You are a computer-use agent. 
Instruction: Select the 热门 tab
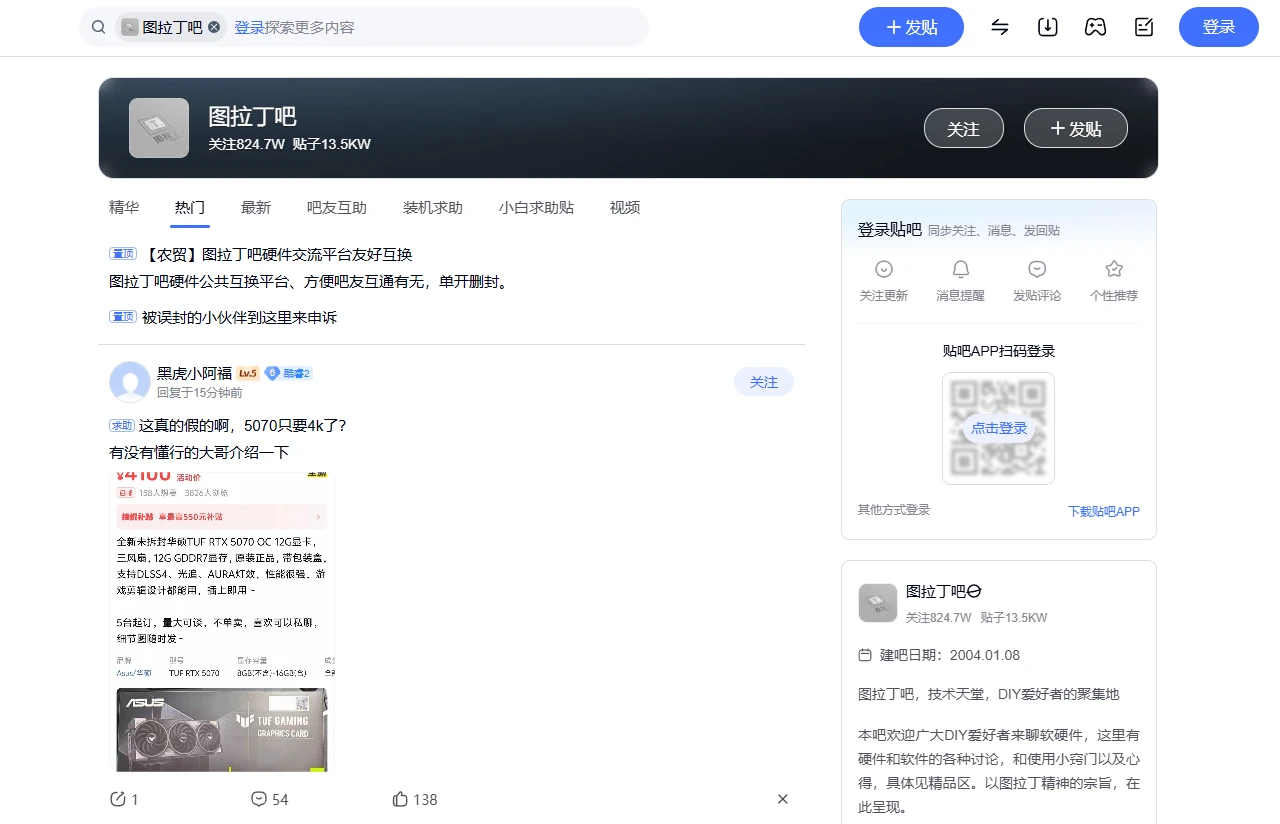(x=190, y=208)
